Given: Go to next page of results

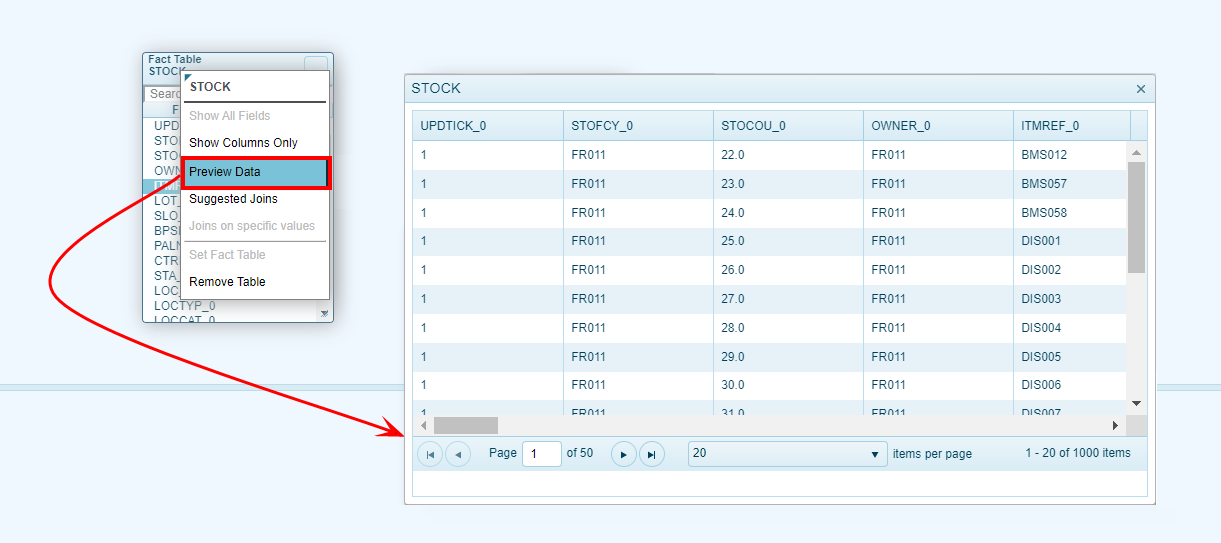Looking at the screenshot, I should (x=624, y=454).
